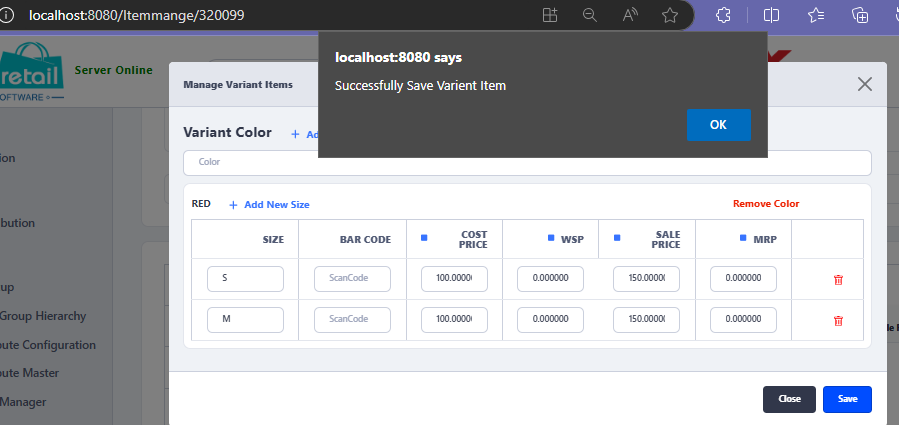Remove the RED color variant

coord(766,204)
